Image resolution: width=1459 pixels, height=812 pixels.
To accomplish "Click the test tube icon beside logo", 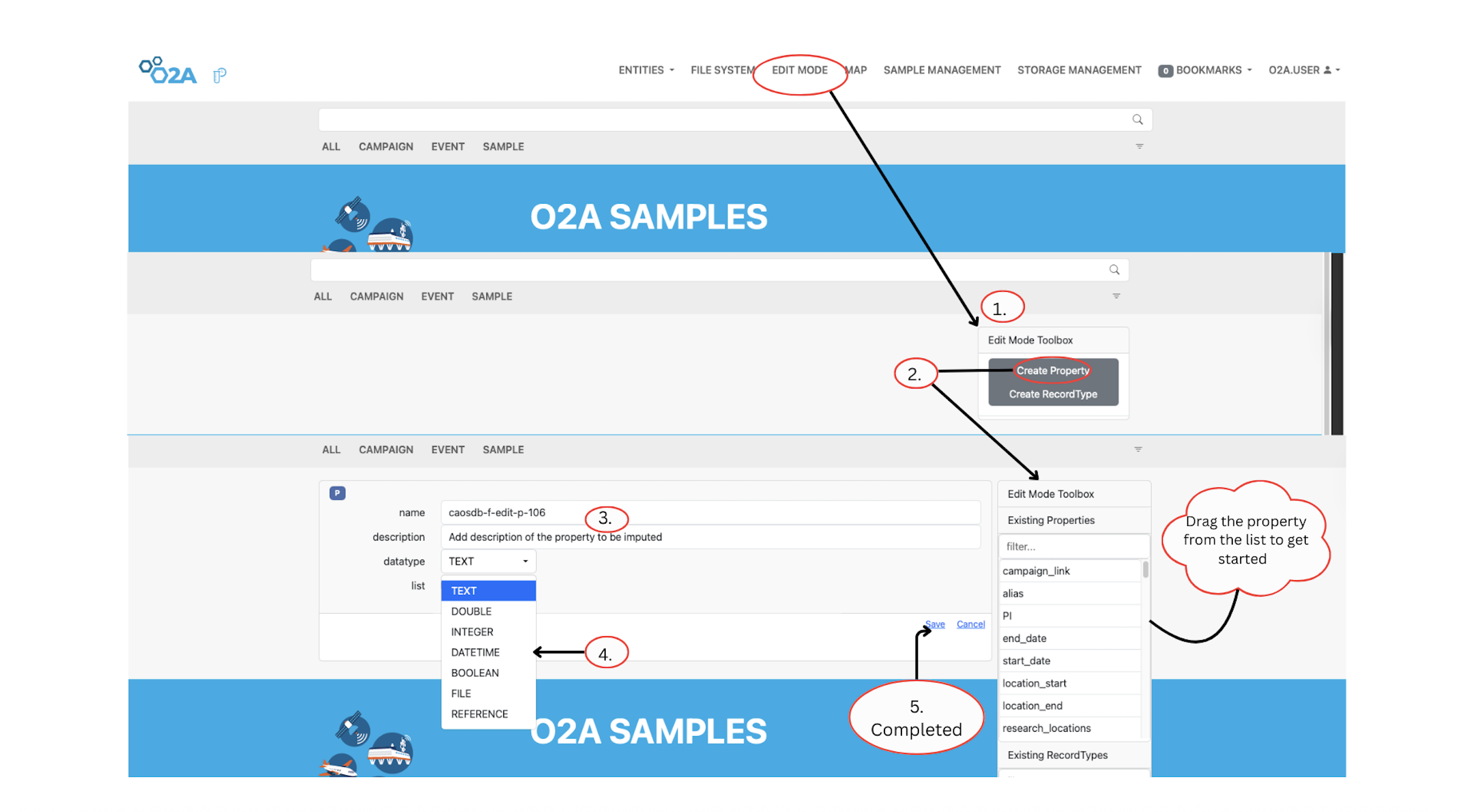I will point(220,75).
